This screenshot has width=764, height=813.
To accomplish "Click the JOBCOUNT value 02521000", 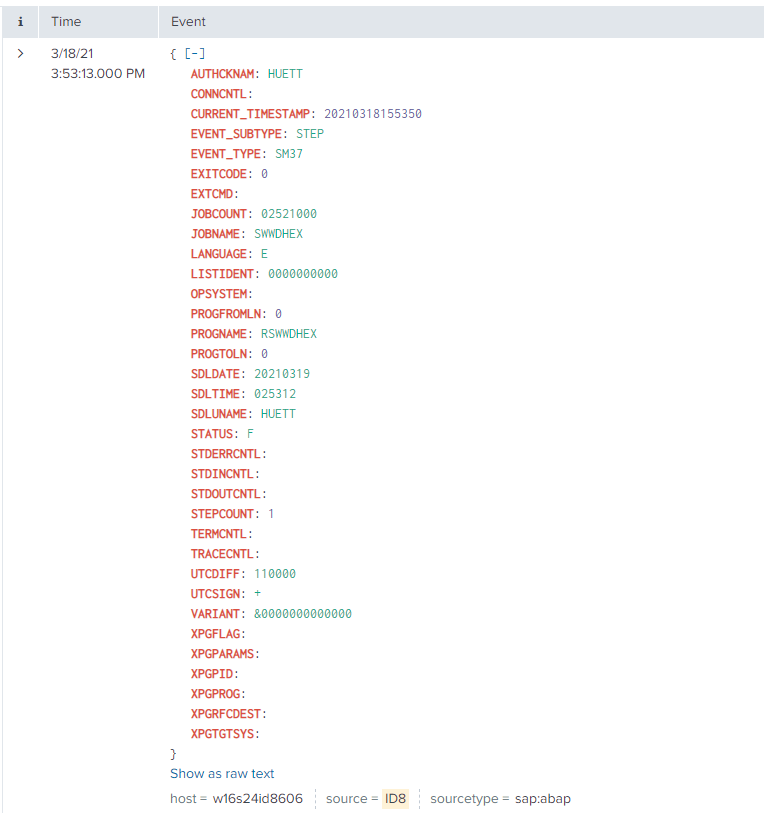I will [x=289, y=214].
